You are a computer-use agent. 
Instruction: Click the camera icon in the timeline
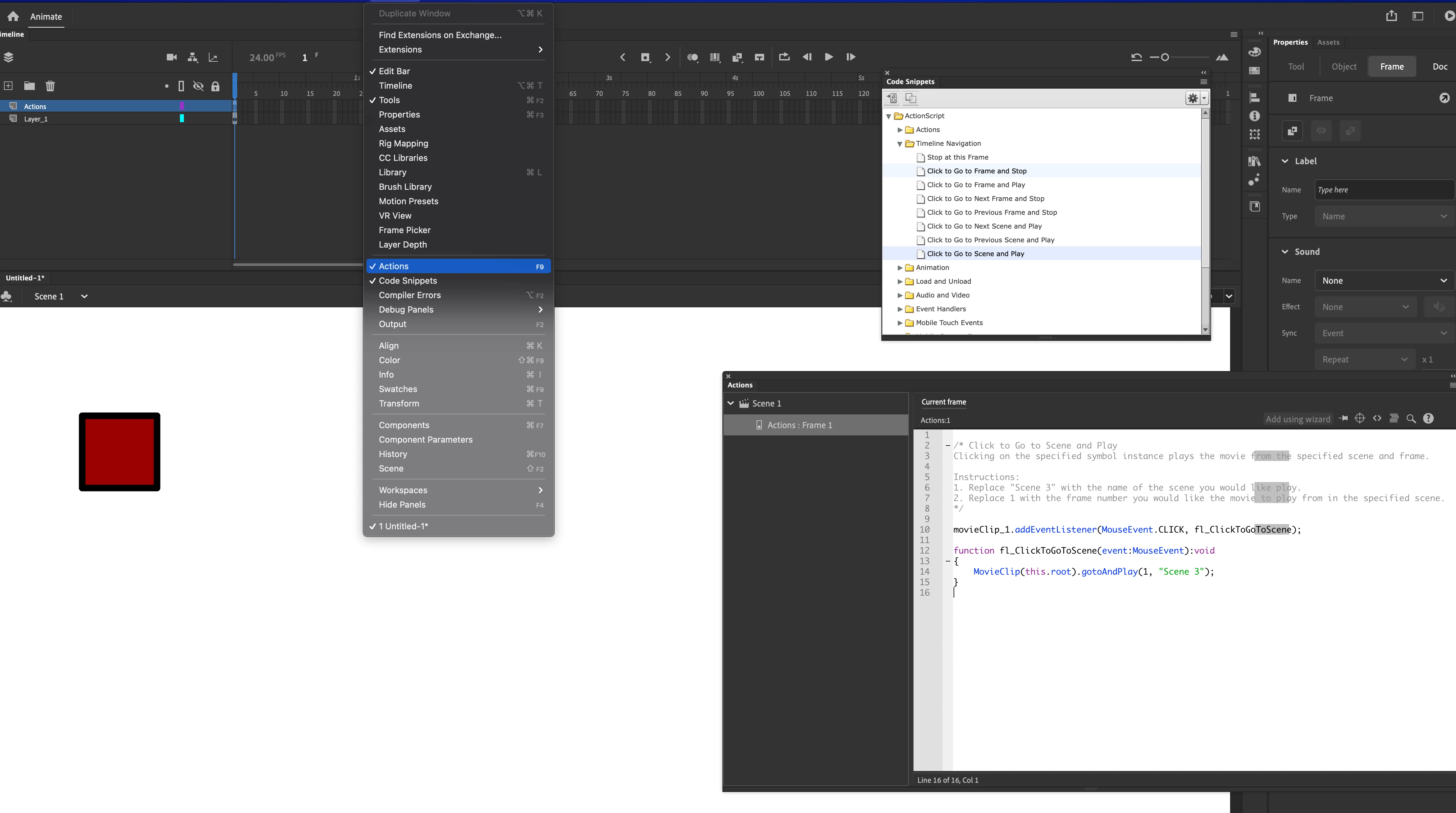click(172, 57)
